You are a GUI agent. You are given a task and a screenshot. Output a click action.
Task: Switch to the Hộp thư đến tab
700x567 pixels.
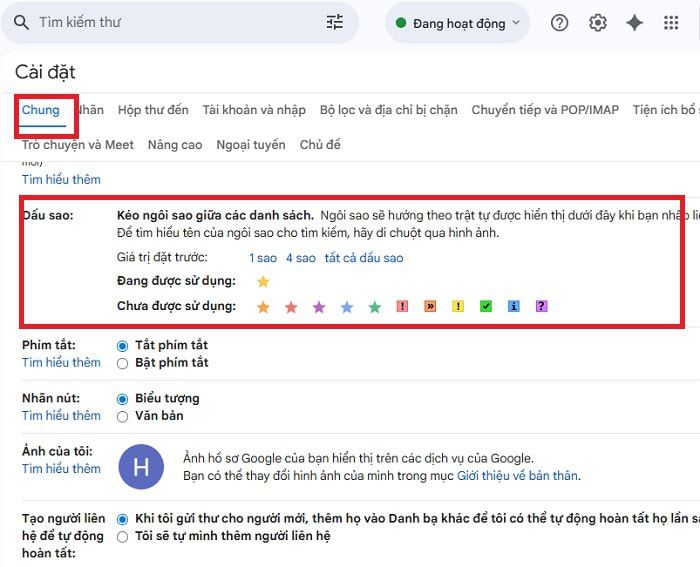pos(153,110)
